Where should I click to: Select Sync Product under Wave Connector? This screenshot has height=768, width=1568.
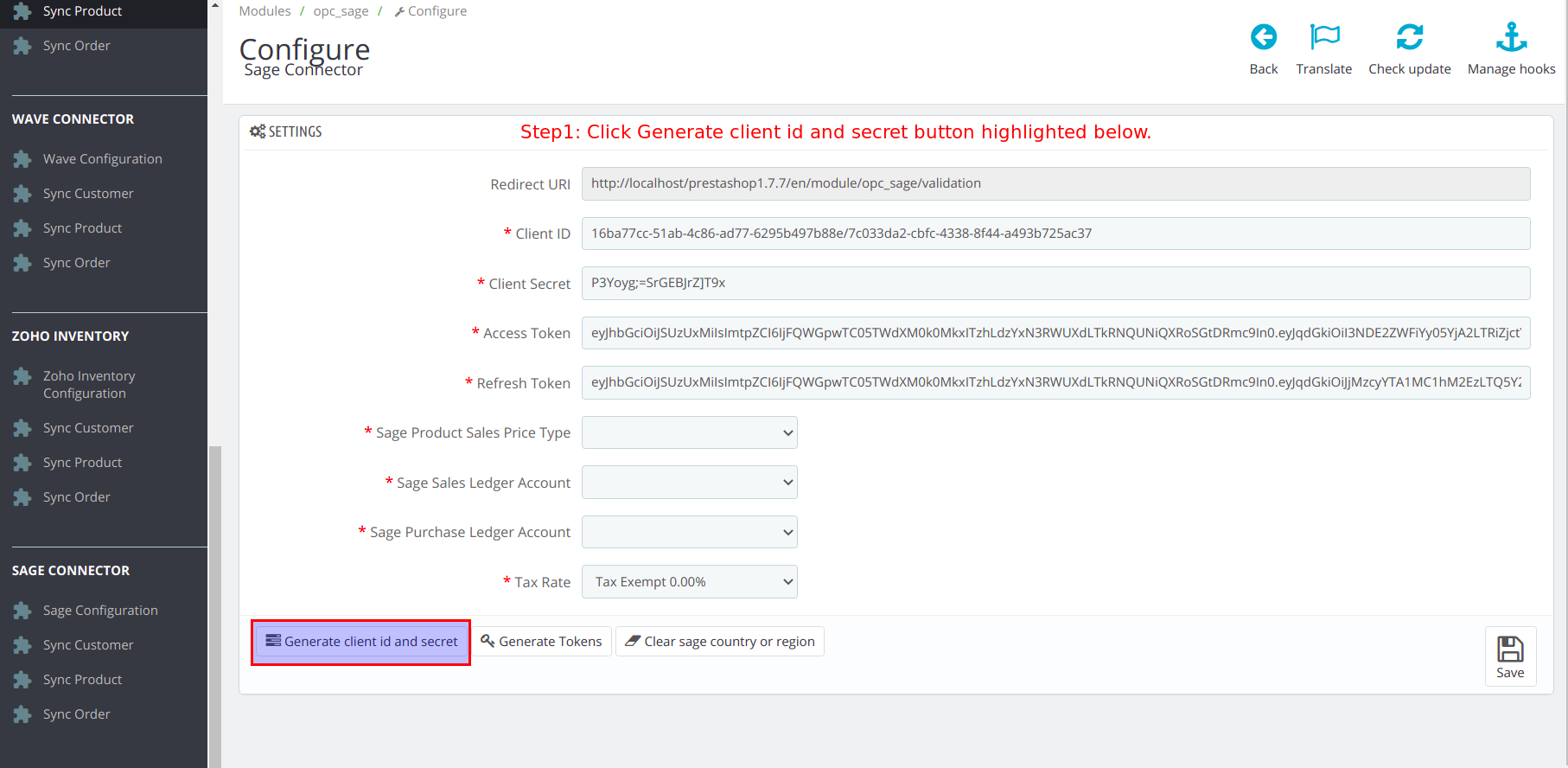click(82, 228)
